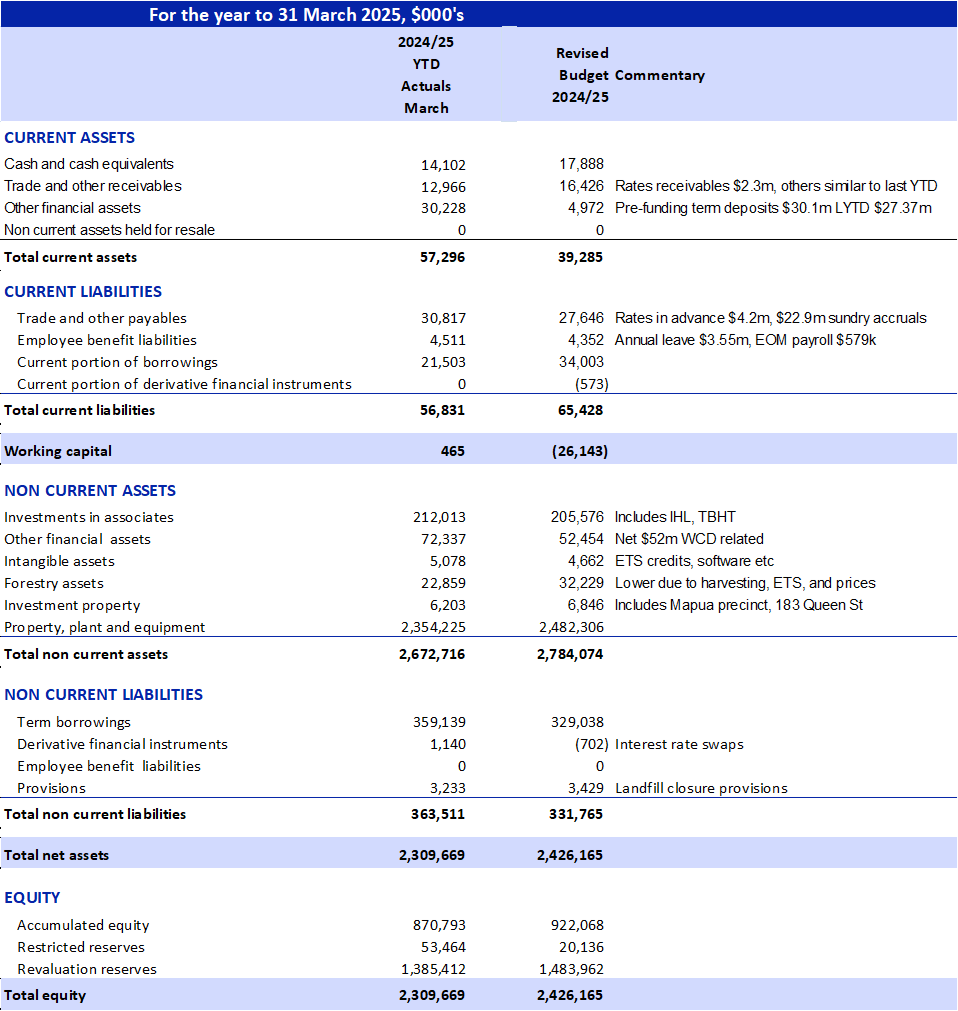Click total current liabilities actual 56,831
Viewport: 958px width, 1011px height.
point(442,410)
